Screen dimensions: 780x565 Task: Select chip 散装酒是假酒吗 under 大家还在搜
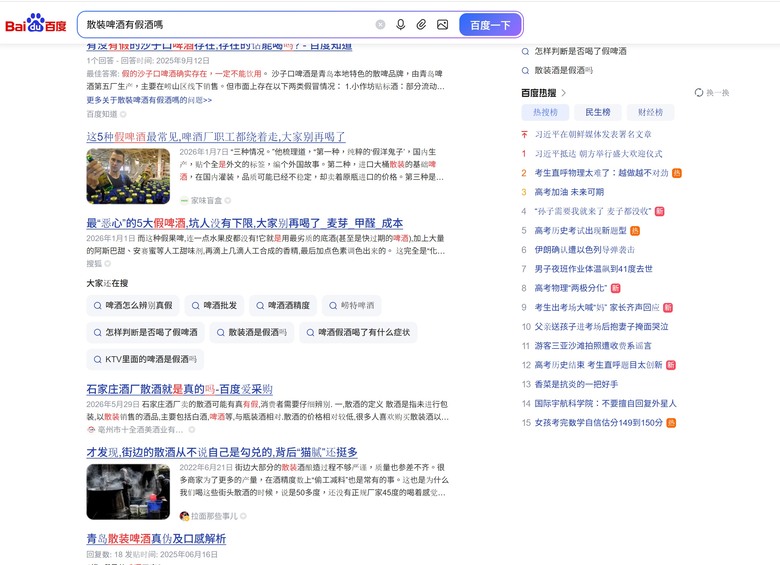(252, 332)
